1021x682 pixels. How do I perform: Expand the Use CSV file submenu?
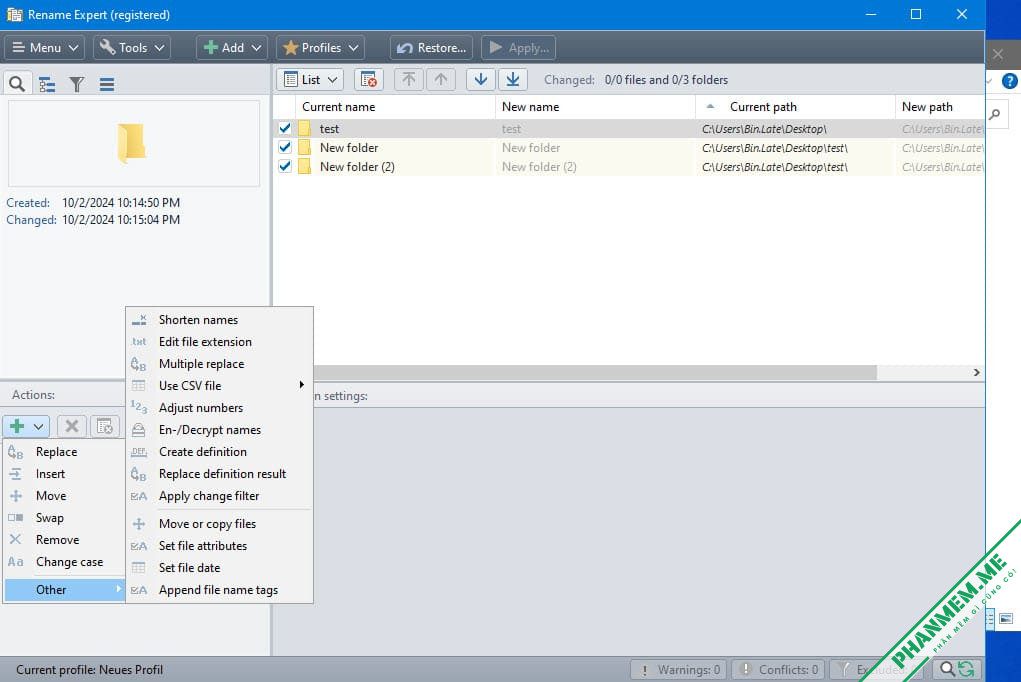[x=219, y=386]
